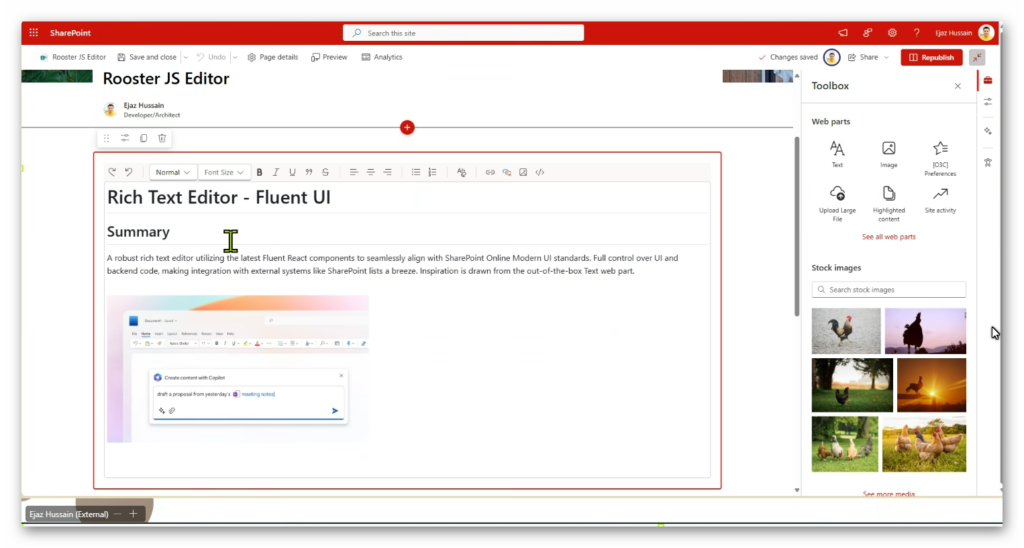
Task: Select the white rooster stock image
Action: point(846,330)
